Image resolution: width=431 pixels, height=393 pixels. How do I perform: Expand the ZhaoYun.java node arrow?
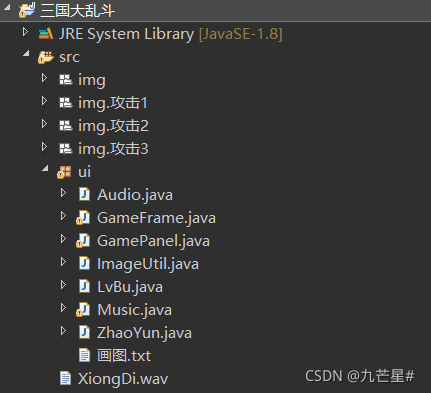[63, 331]
